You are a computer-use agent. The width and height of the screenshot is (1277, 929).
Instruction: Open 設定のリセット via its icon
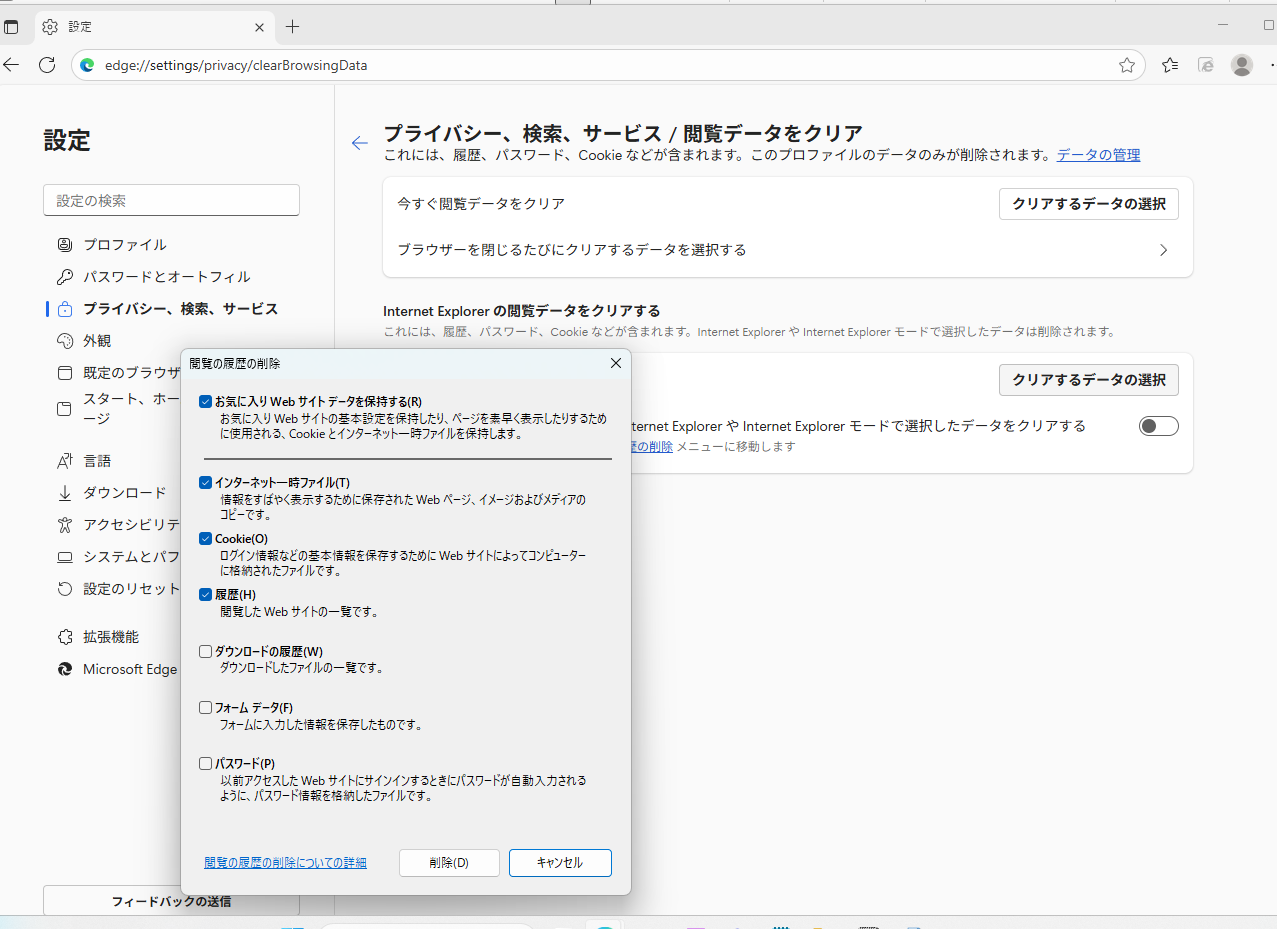[x=65, y=589]
